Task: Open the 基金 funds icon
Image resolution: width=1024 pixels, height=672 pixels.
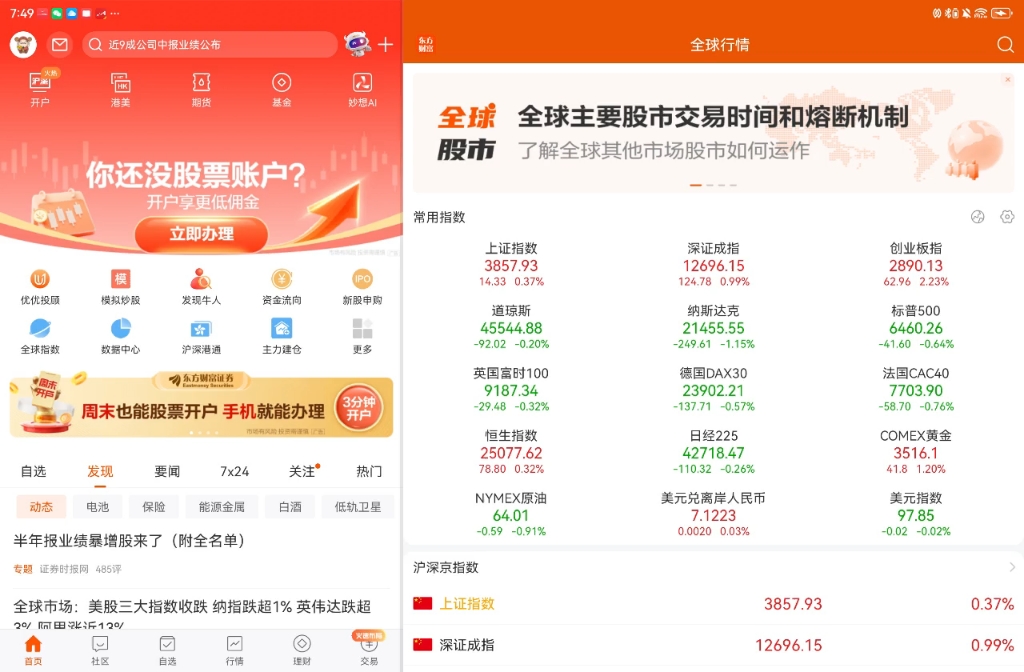Action: [x=282, y=89]
